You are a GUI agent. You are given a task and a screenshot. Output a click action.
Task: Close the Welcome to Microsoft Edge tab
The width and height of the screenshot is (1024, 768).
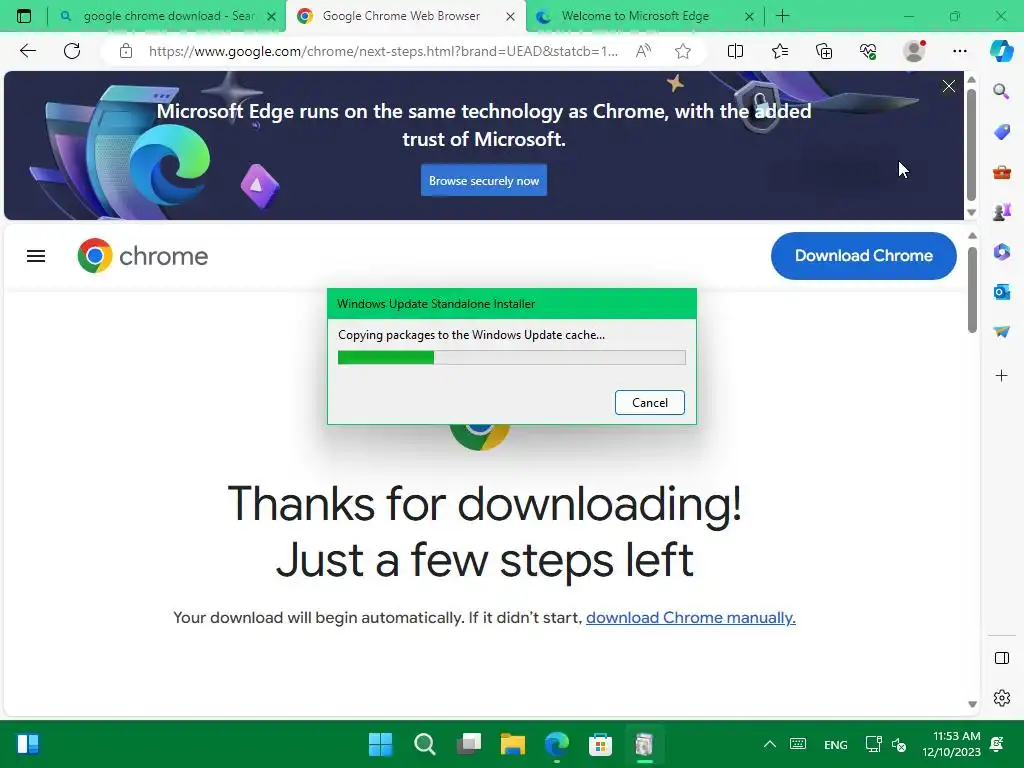pos(749,16)
